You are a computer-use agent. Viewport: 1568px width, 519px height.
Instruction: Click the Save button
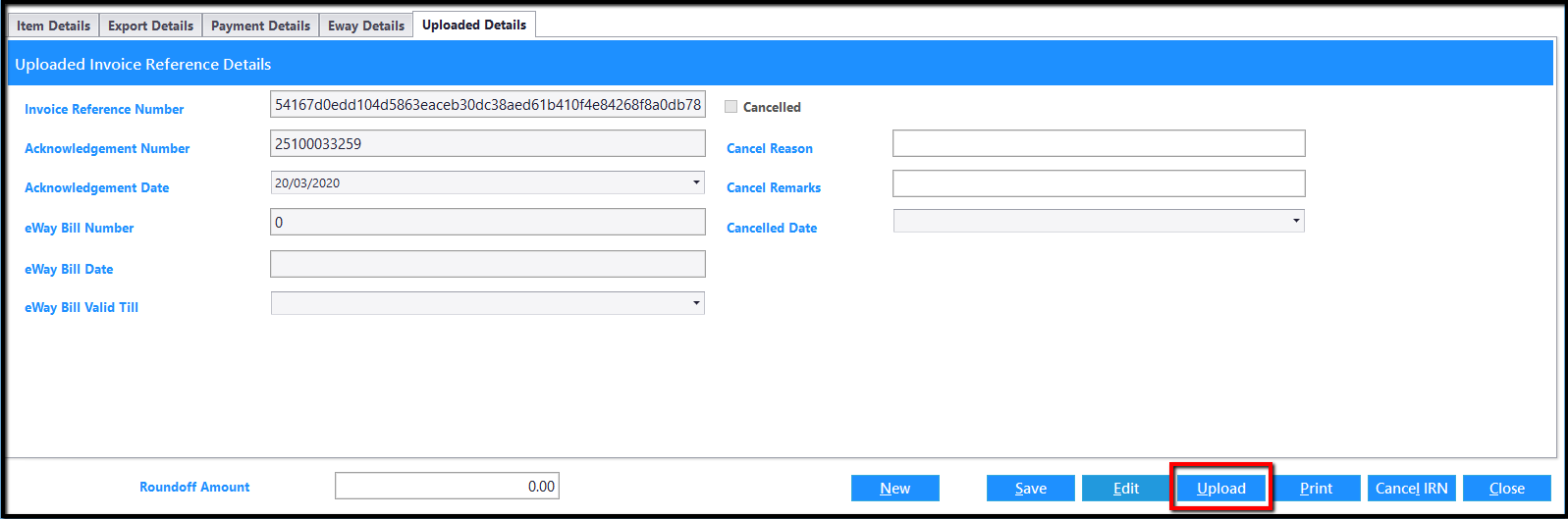[x=1031, y=488]
